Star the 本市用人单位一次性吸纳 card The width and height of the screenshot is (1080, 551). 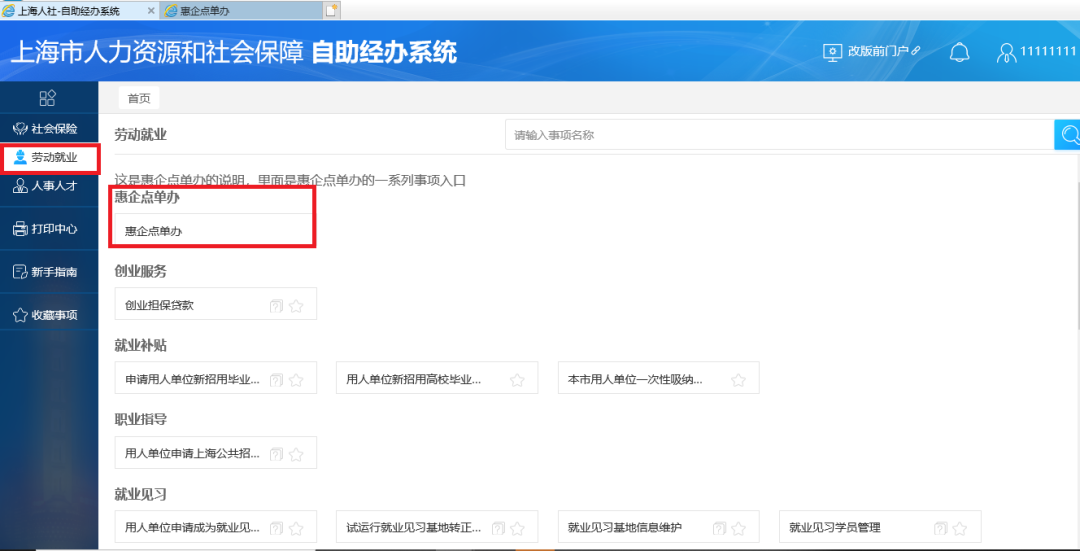tap(738, 380)
